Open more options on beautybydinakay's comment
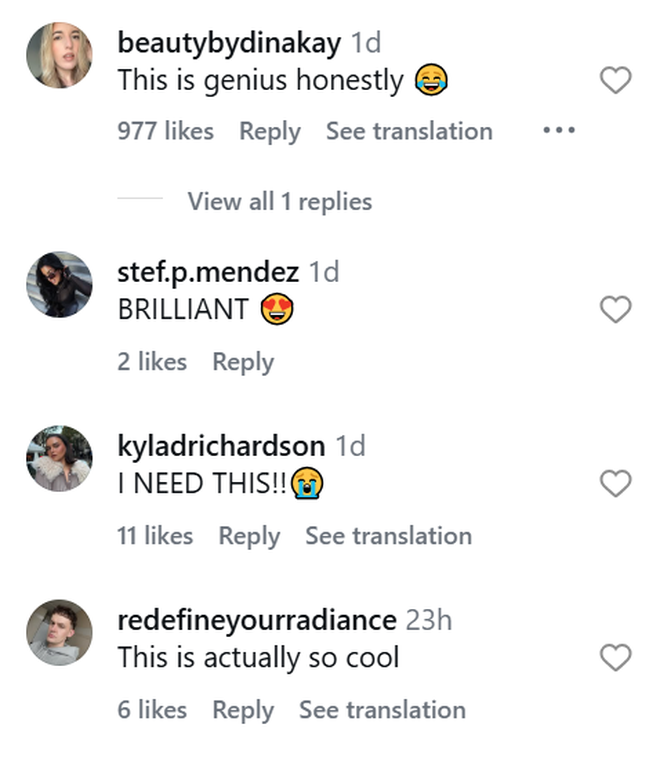Image resolution: width=660 pixels, height=757 pixels. [559, 131]
